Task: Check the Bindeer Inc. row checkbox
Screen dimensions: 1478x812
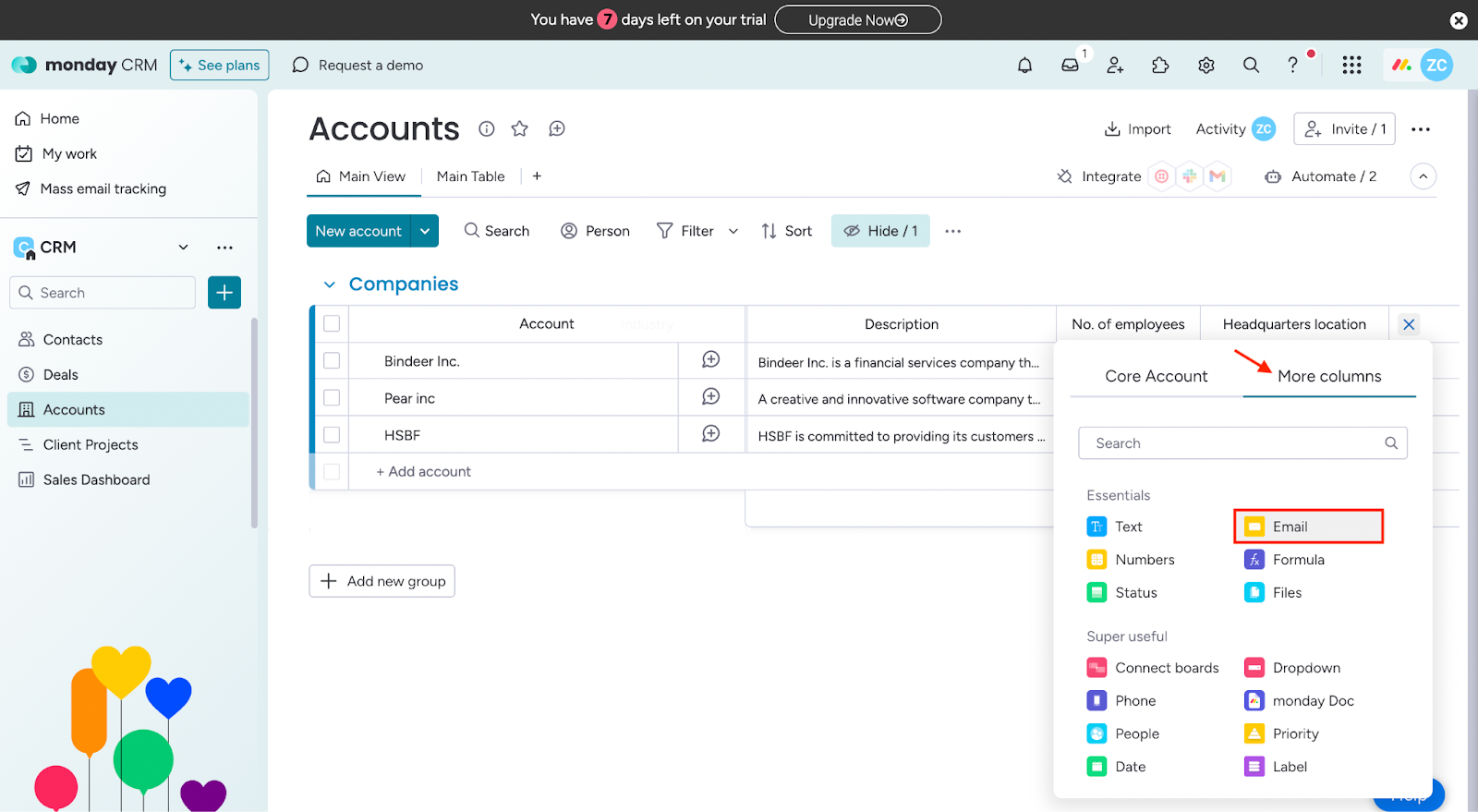Action: click(332, 360)
